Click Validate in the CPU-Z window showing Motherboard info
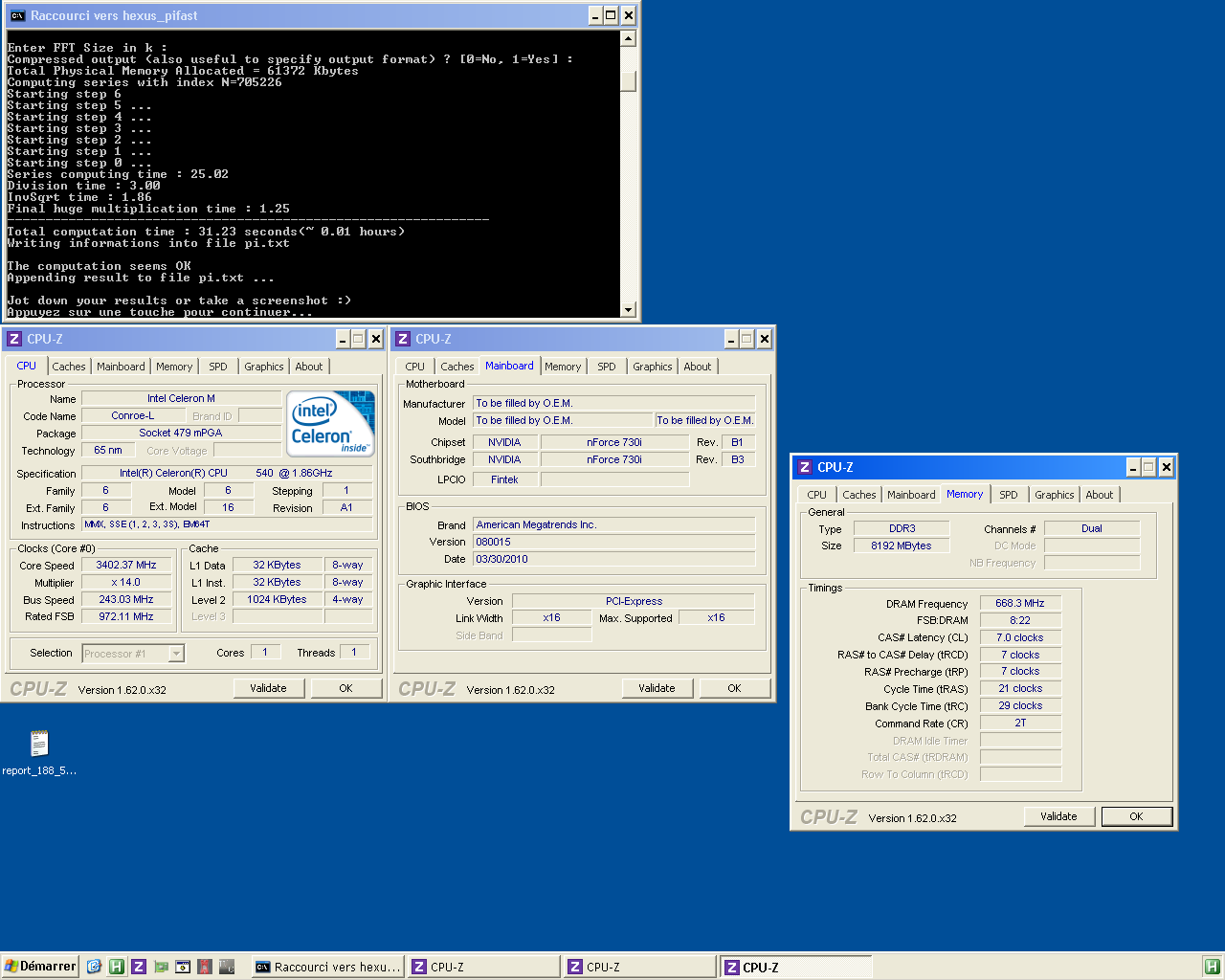Viewport: 1225px width, 980px height. tap(657, 688)
